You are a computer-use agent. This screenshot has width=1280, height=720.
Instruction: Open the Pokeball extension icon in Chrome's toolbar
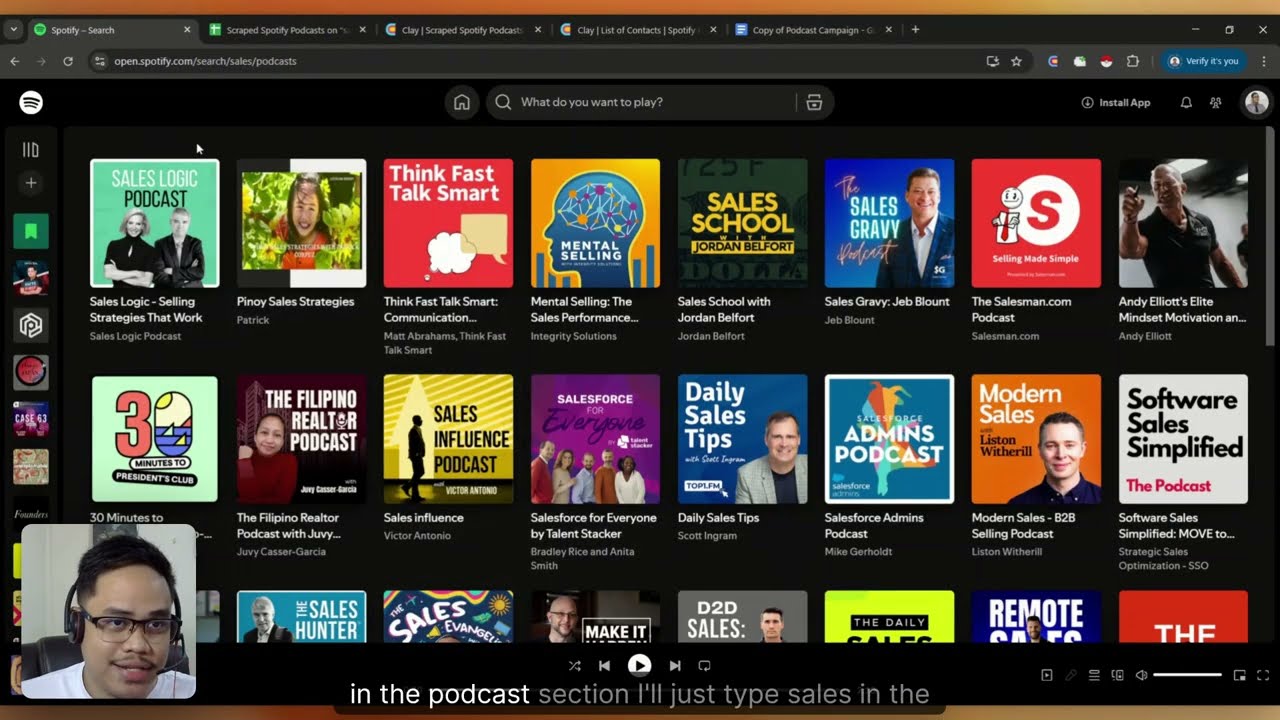click(1106, 61)
